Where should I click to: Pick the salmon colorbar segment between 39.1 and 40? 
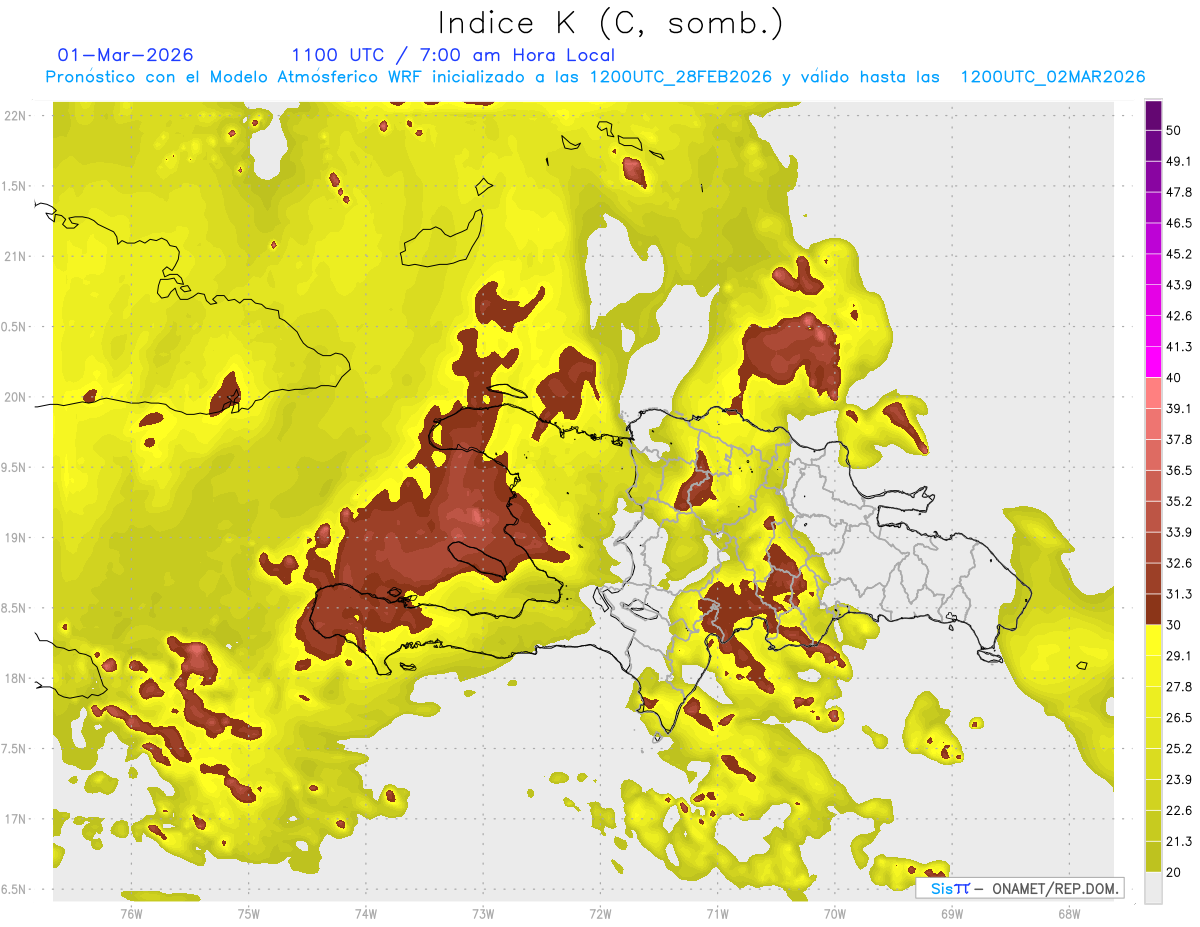pyautogui.click(x=1154, y=393)
